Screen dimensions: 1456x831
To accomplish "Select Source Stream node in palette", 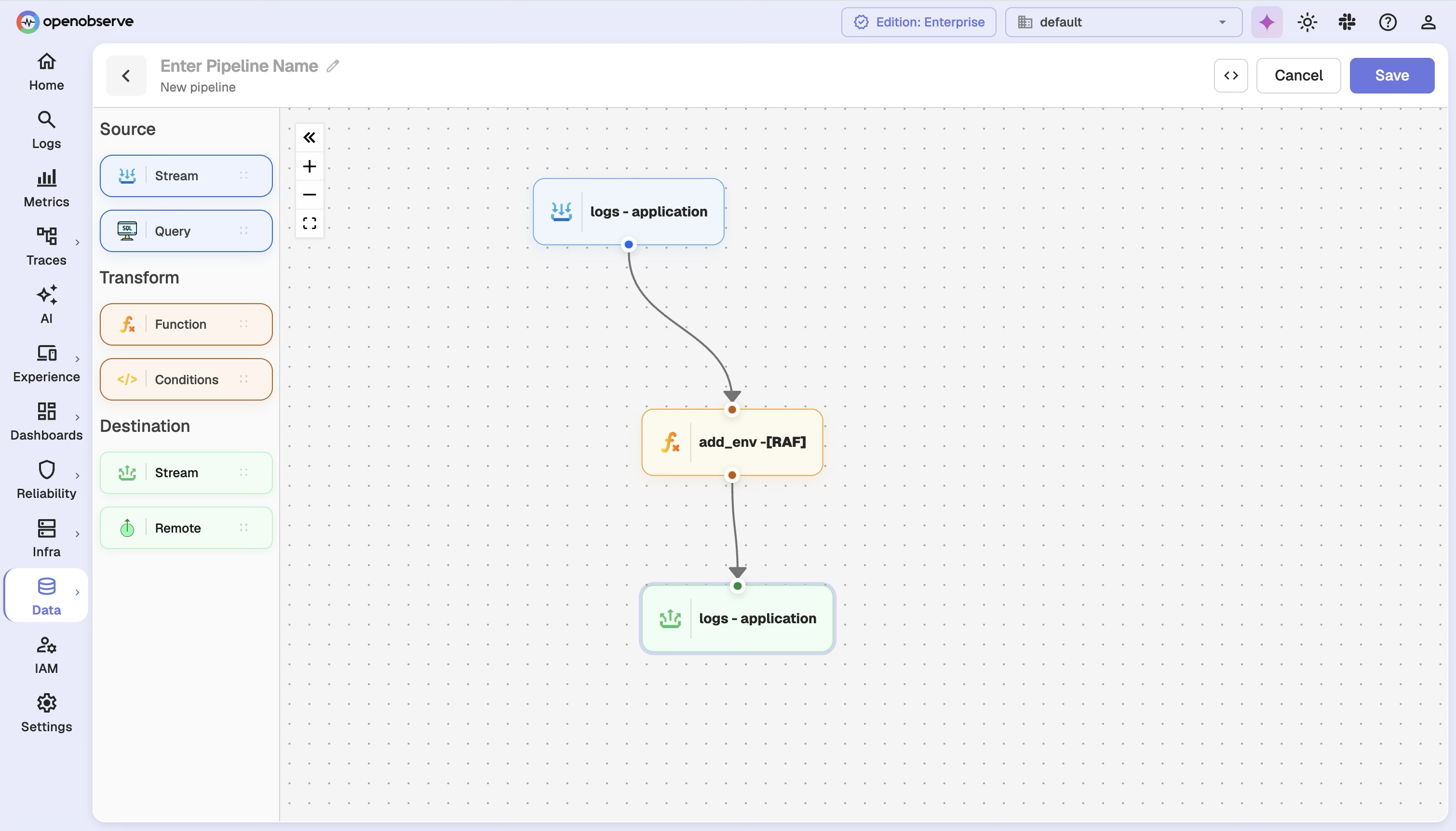I will 186,176.
